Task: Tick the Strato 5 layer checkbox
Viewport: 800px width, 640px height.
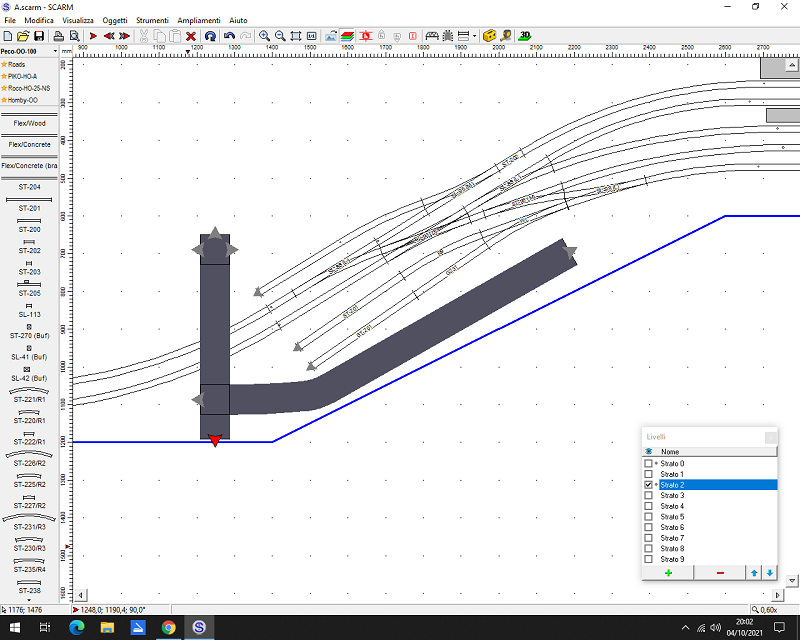Action: [648, 516]
